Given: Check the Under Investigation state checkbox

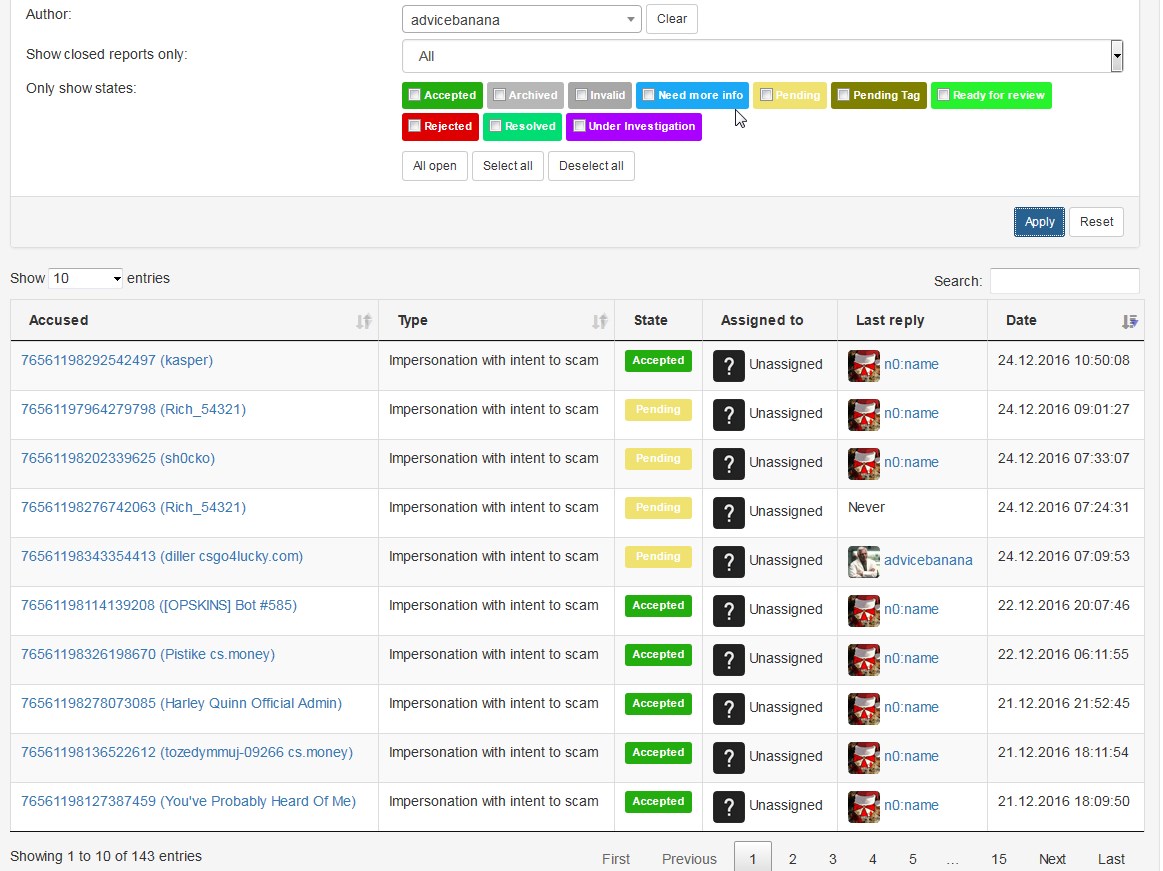Looking at the screenshot, I should pyautogui.click(x=578, y=127).
